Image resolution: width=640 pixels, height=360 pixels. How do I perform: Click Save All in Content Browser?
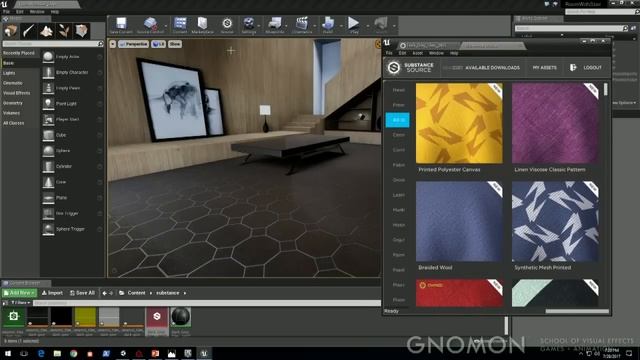point(82,293)
